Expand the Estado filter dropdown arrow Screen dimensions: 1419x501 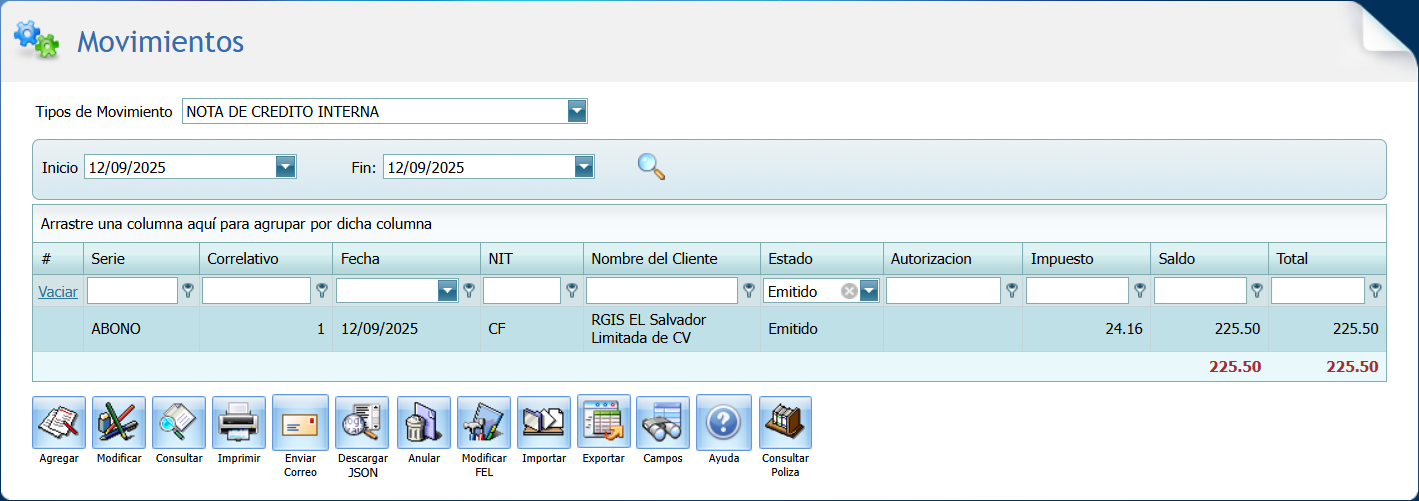pos(870,291)
